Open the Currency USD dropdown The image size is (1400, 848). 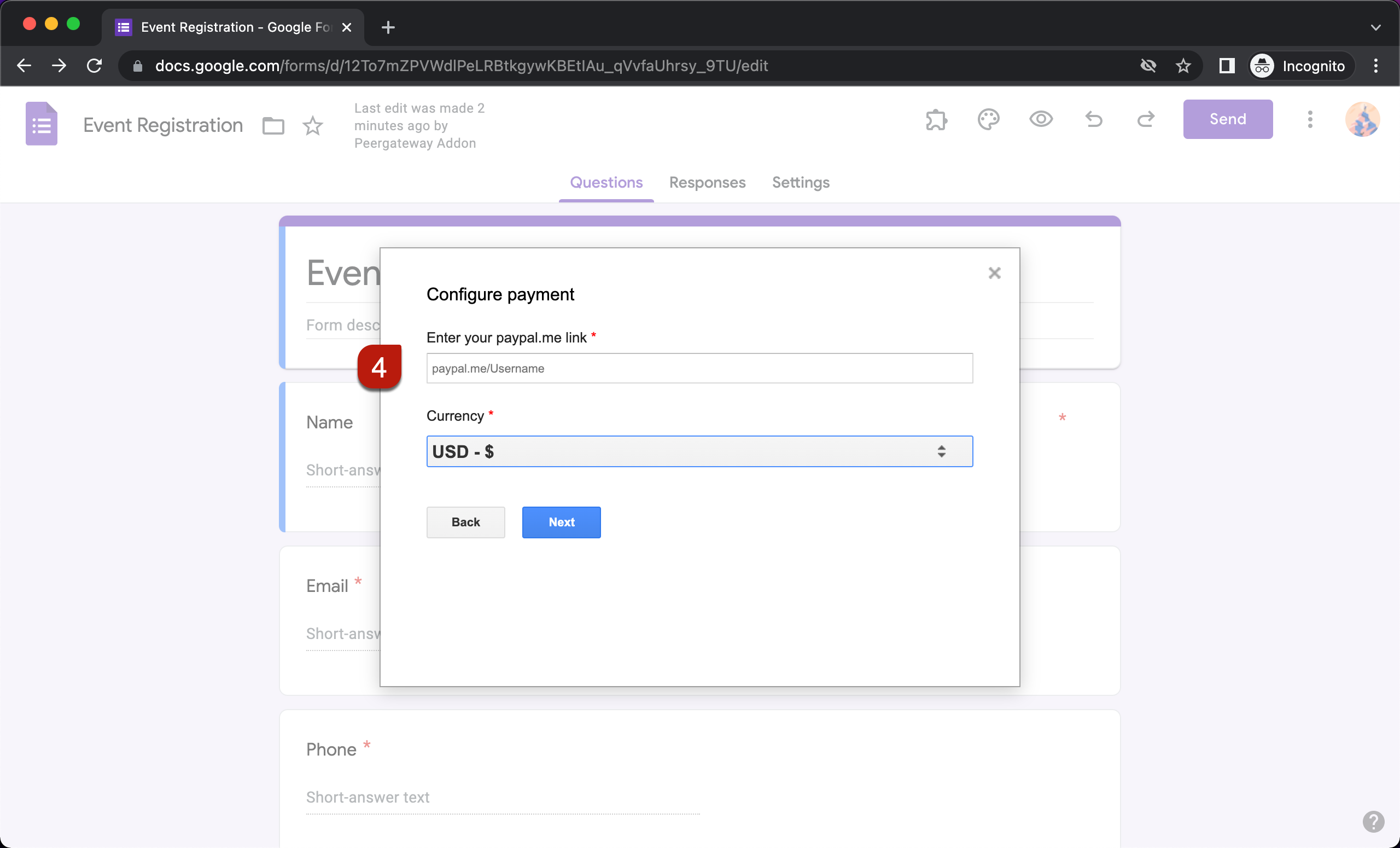pyautogui.click(x=699, y=452)
